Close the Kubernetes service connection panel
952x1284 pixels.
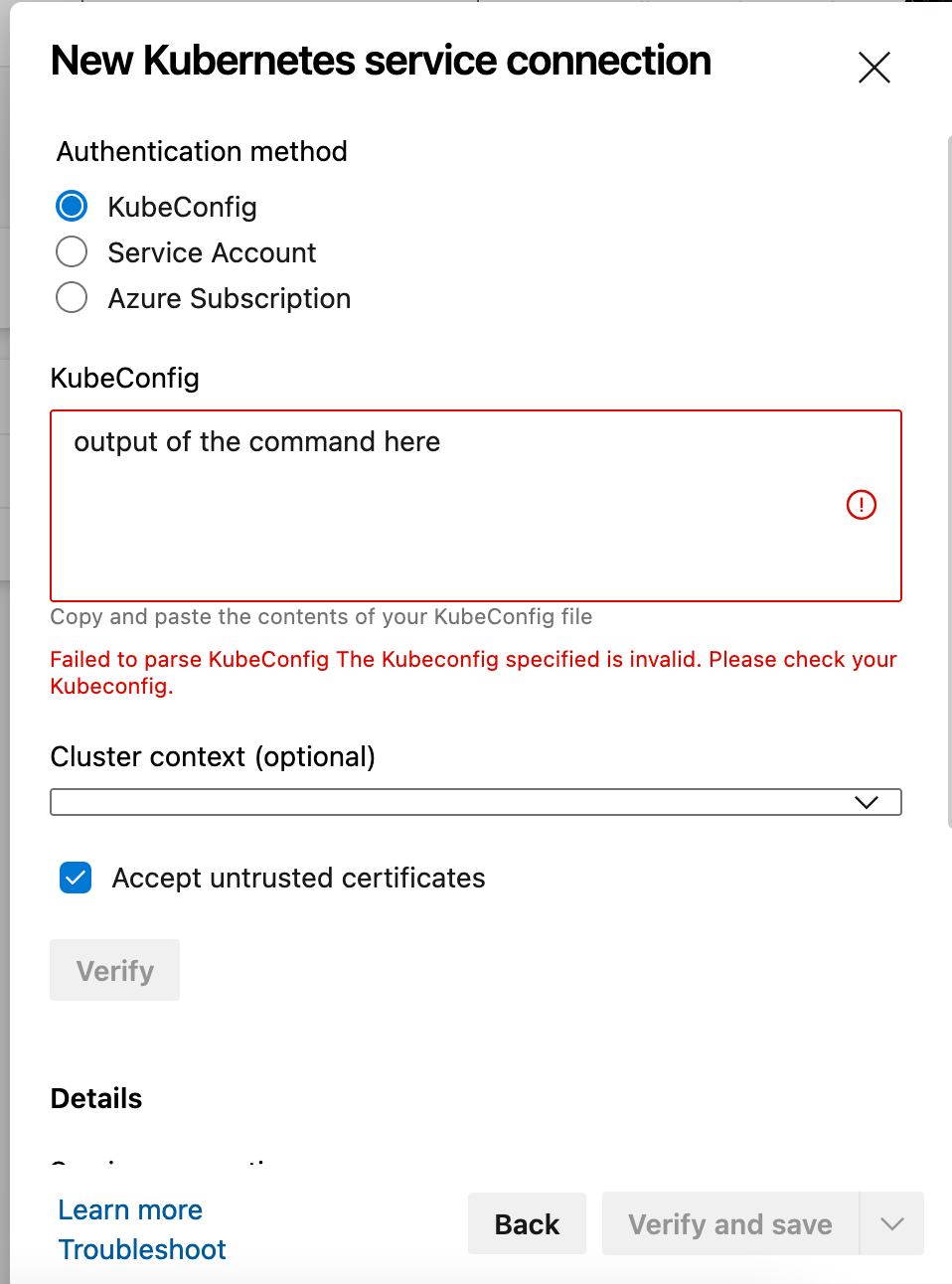(x=874, y=68)
